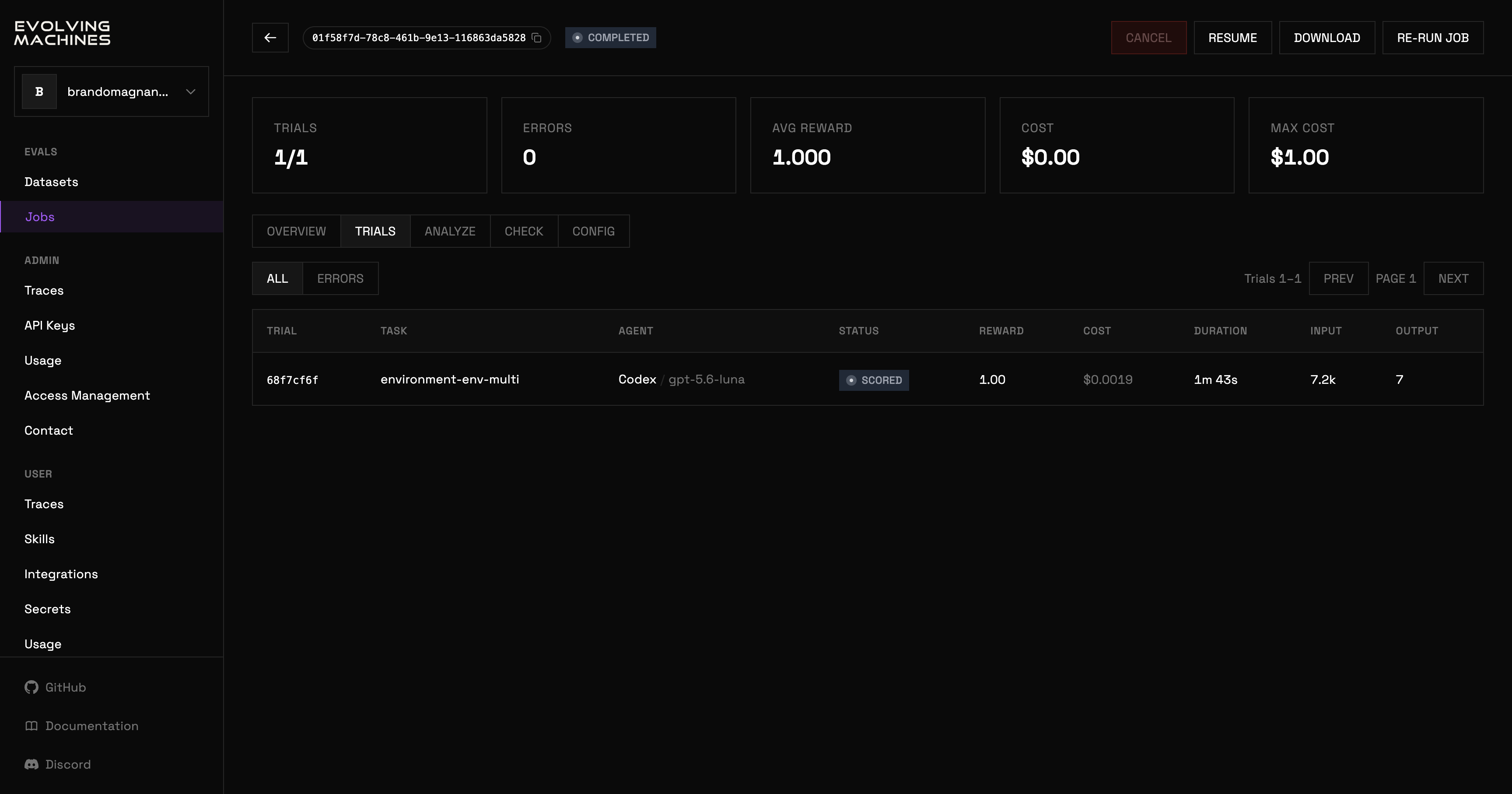The width and height of the screenshot is (1512, 794).
Task: Click the Avg Reward 1.000 card
Action: pos(868,145)
